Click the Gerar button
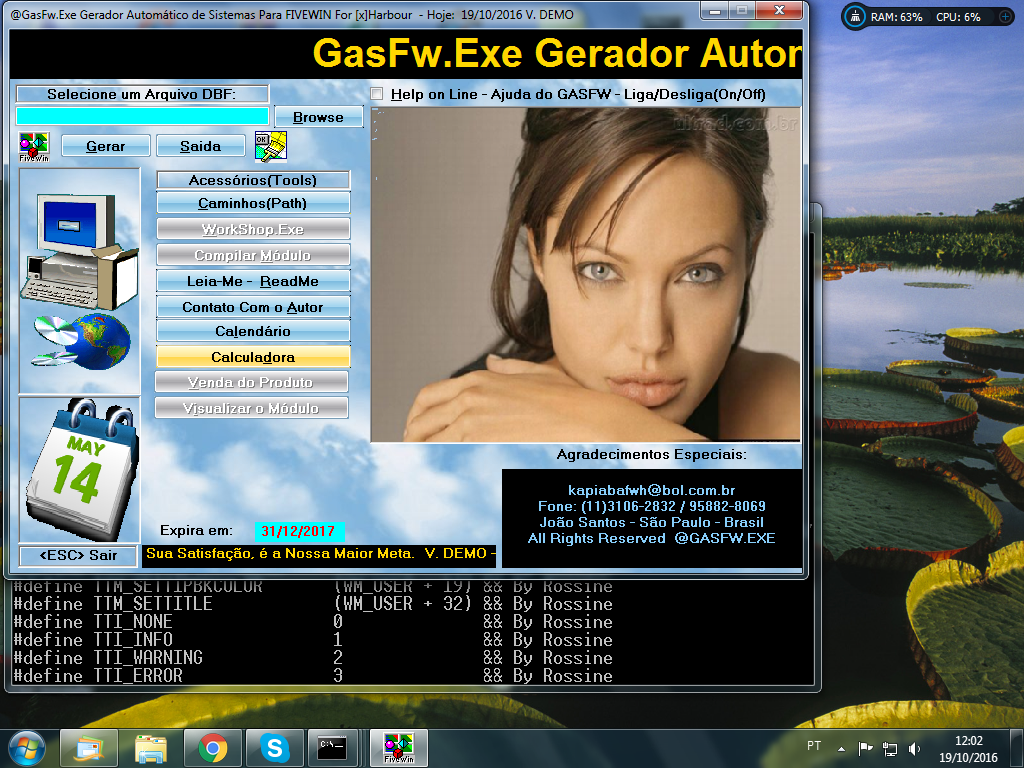 [106, 146]
